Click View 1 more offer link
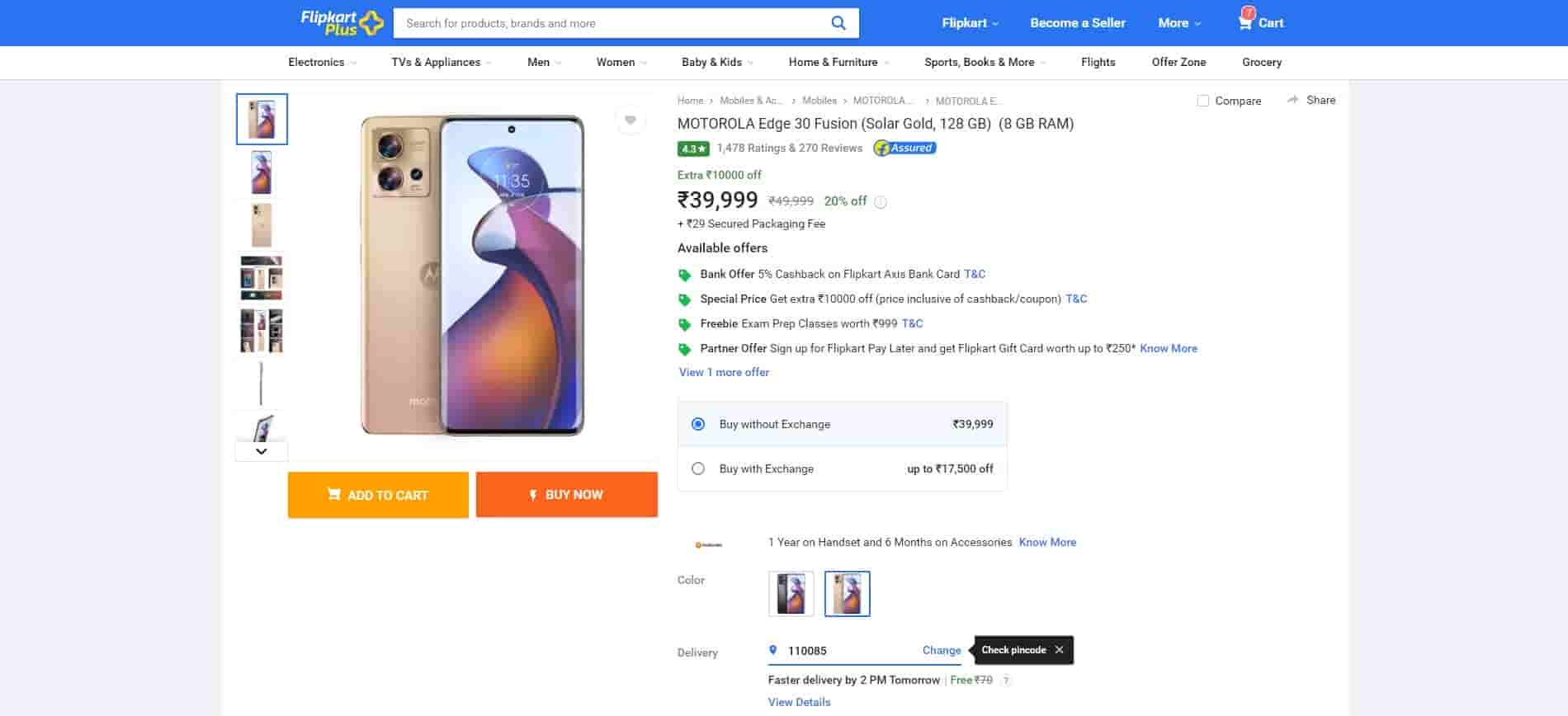This screenshot has height=716, width=1568. (724, 372)
